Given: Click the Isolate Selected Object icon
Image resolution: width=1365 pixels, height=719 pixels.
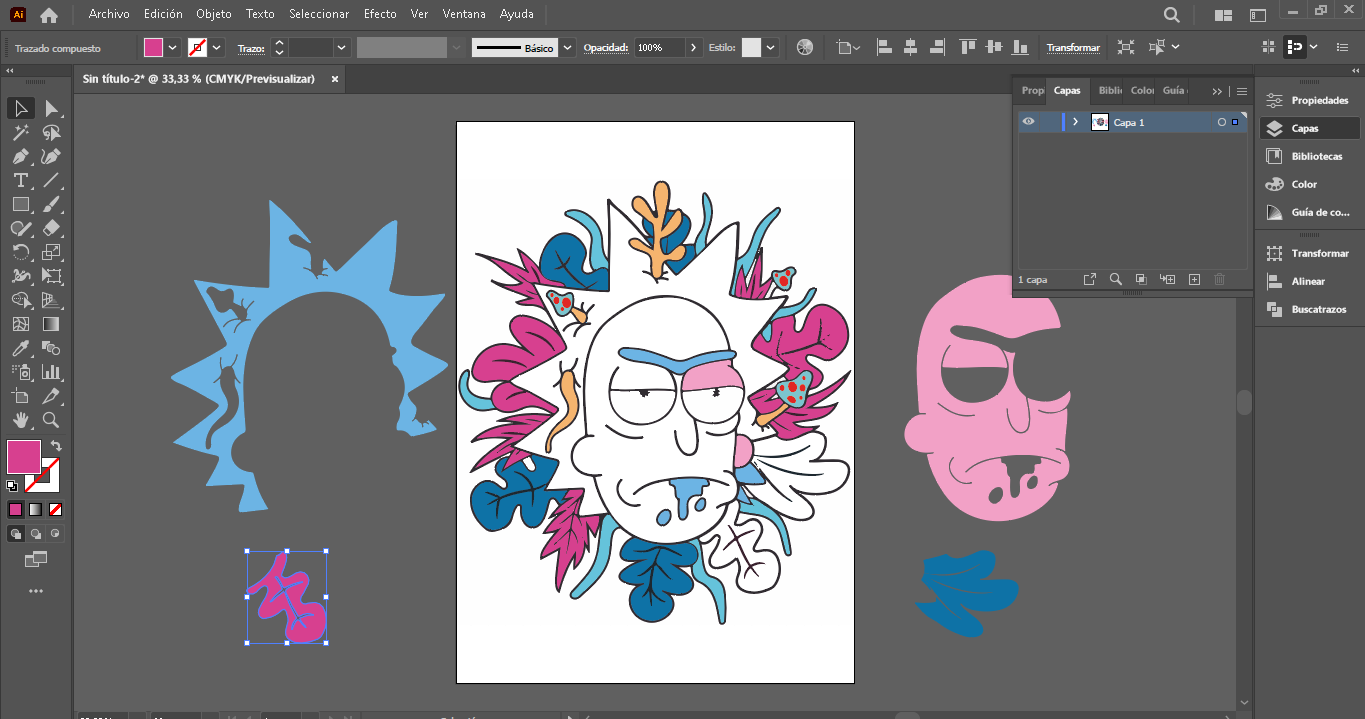Looking at the screenshot, I should pyautogui.click(x=1126, y=47).
